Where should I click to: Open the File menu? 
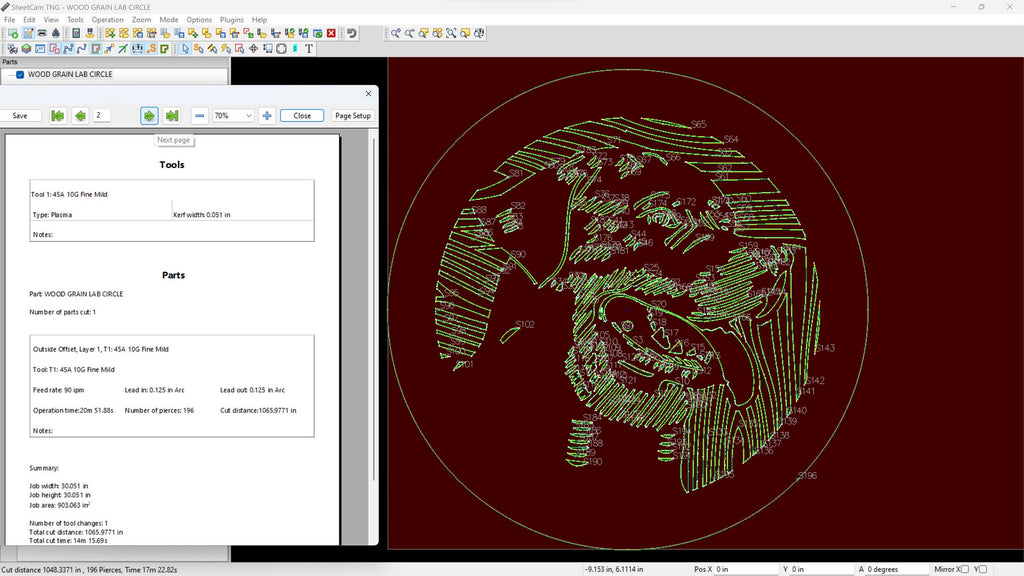[10, 20]
